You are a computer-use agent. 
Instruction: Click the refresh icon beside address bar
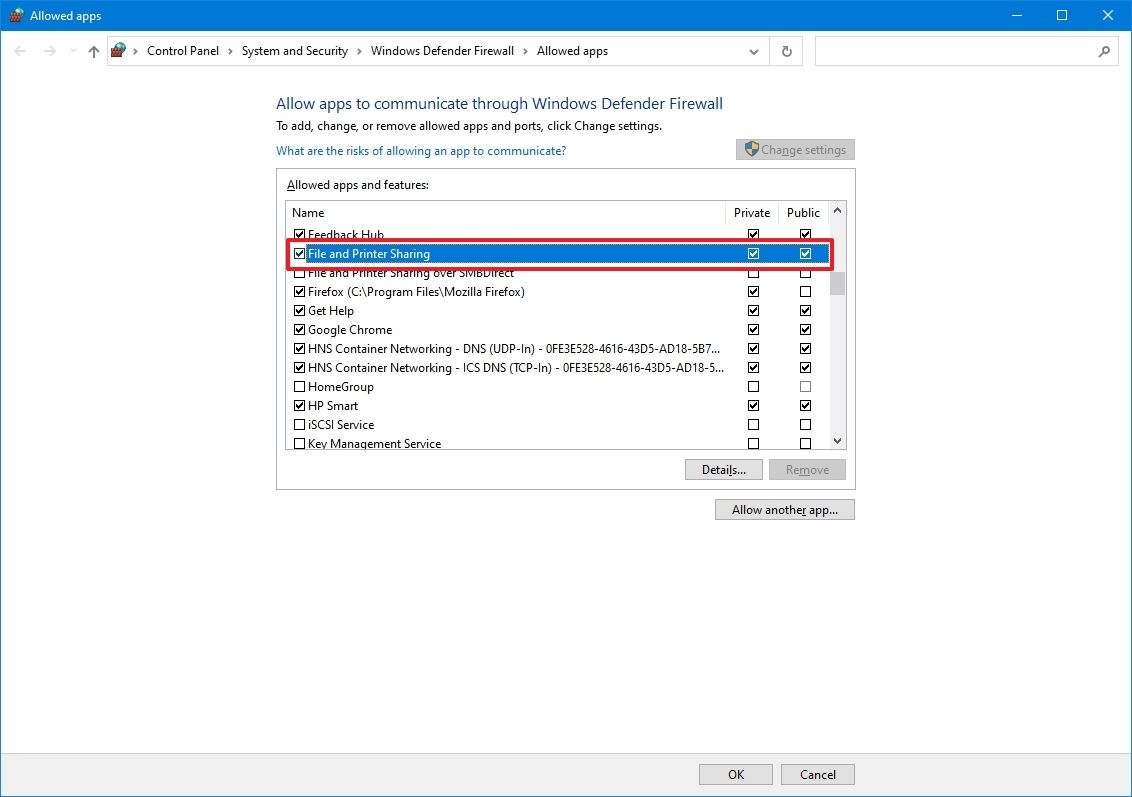click(x=786, y=51)
